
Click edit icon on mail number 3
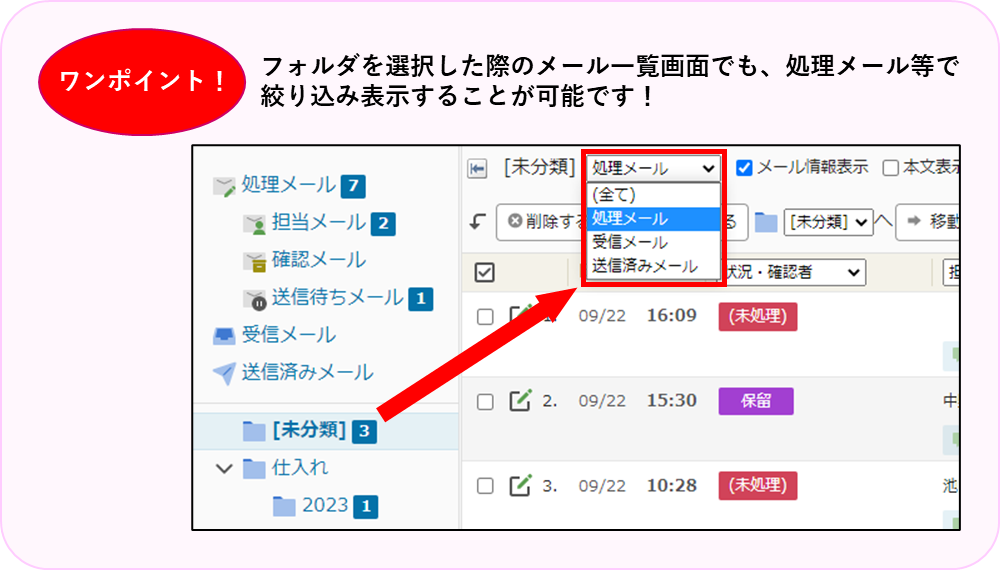point(520,486)
